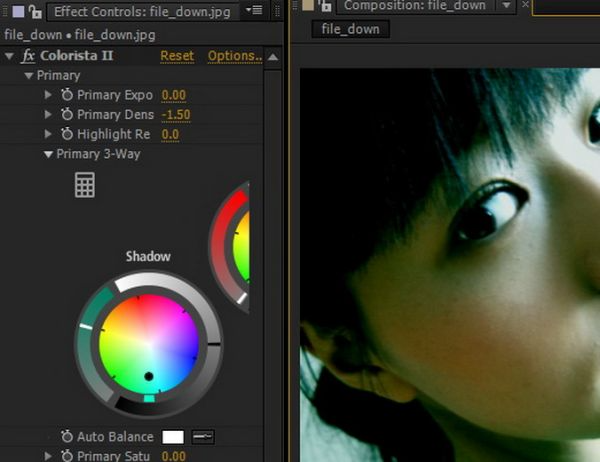Toggle the Composition viewer lock
The image size is (600, 462).
326,5
